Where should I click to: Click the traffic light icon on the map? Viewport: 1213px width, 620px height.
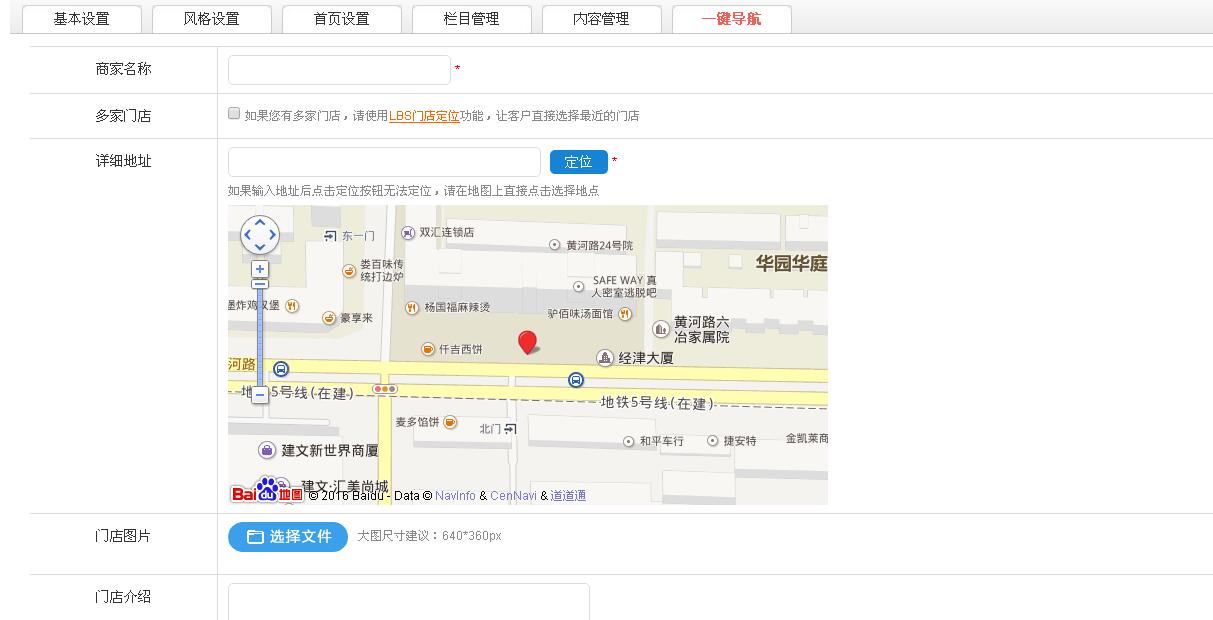[384, 389]
